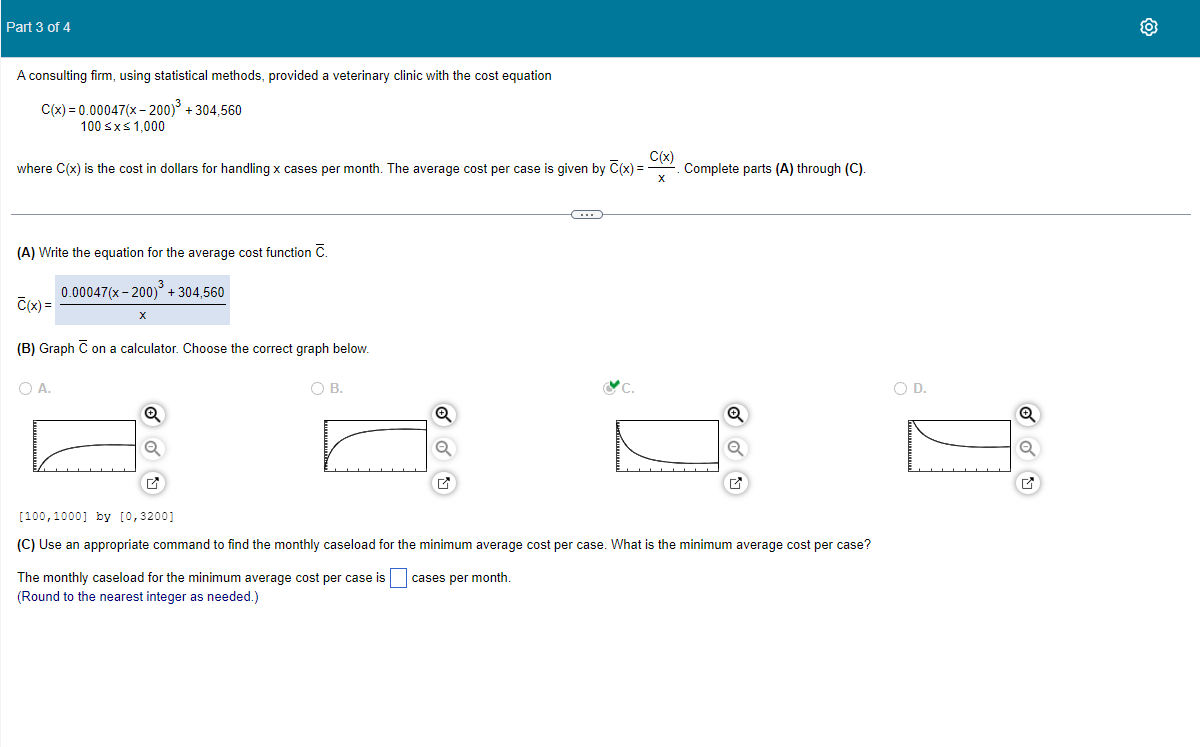Screen dimensions: 1200x747
Task: Click the 'Part 3 of 4' label
Action: (x=38, y=27)
